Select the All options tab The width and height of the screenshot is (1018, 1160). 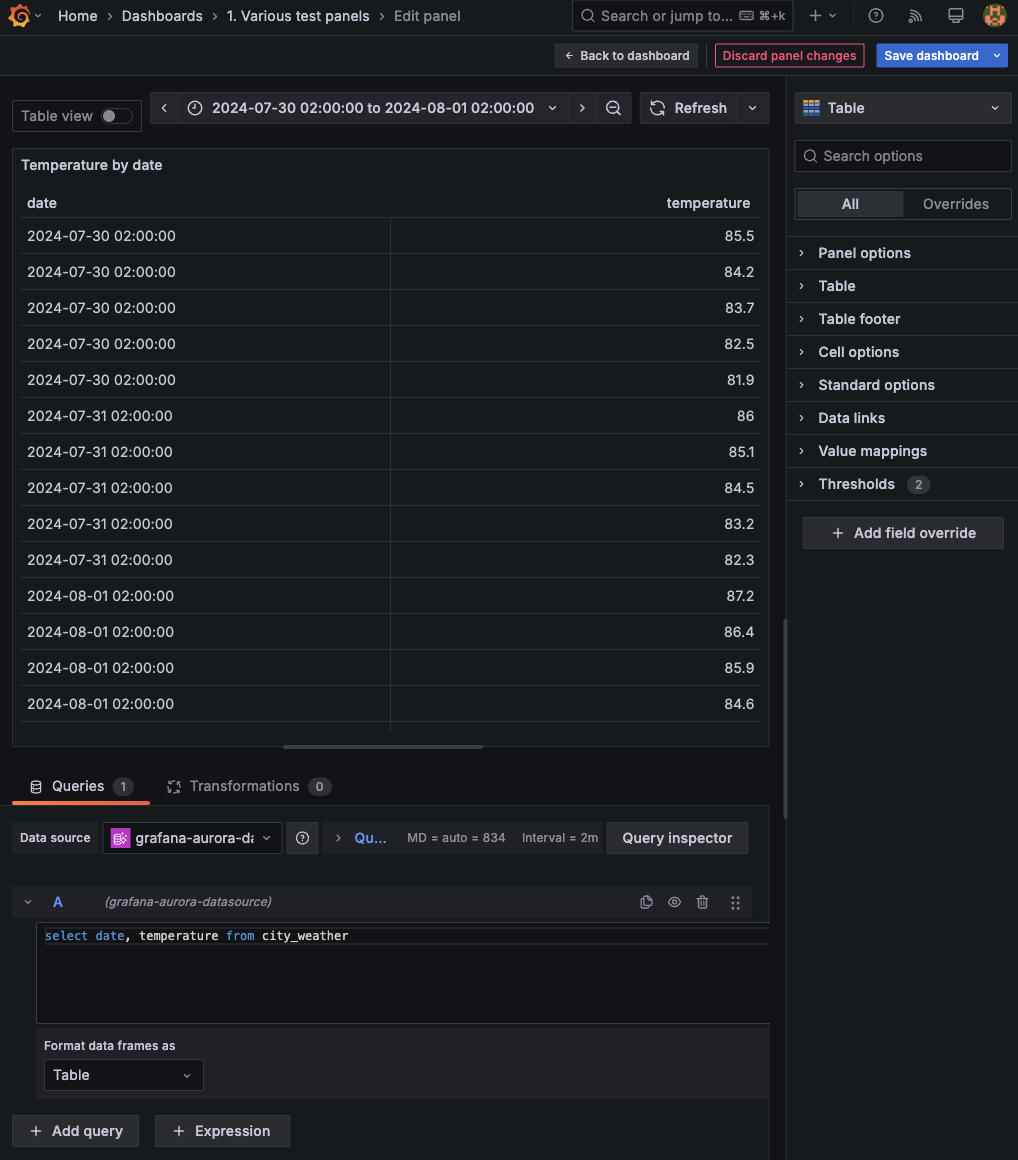850,204
